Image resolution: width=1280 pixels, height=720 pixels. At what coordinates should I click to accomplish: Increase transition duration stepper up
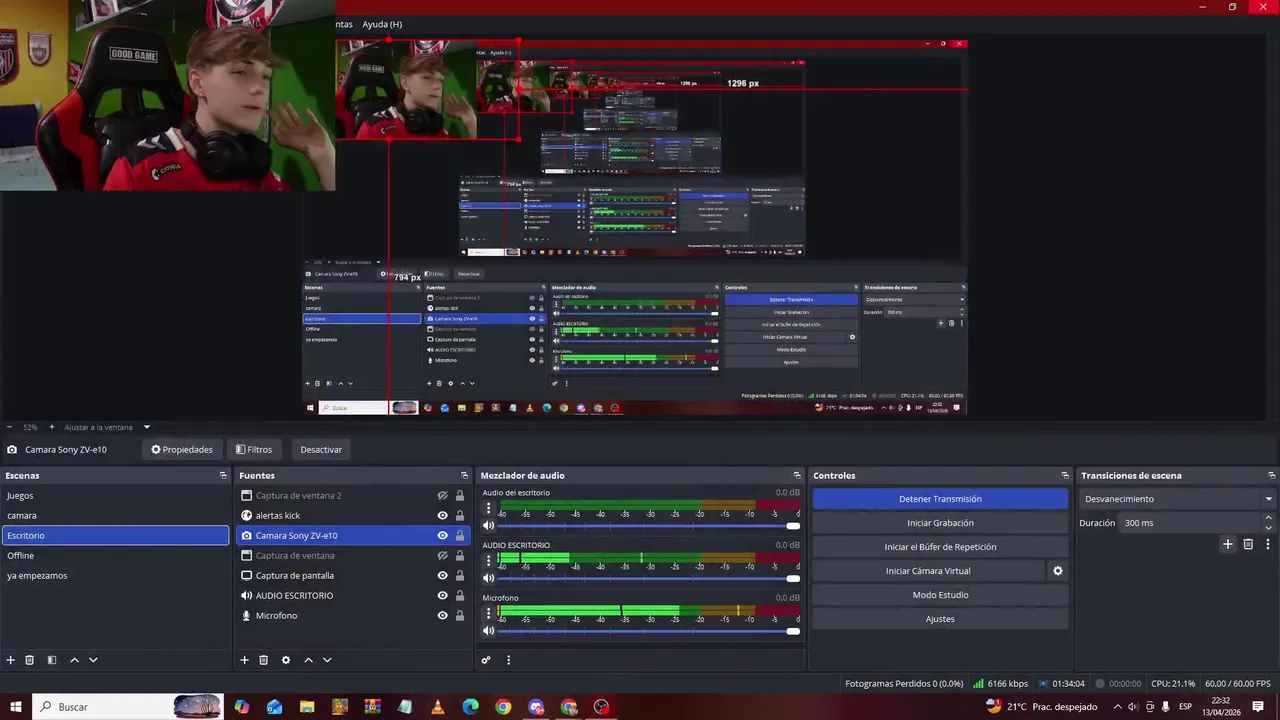point(1268,518)
